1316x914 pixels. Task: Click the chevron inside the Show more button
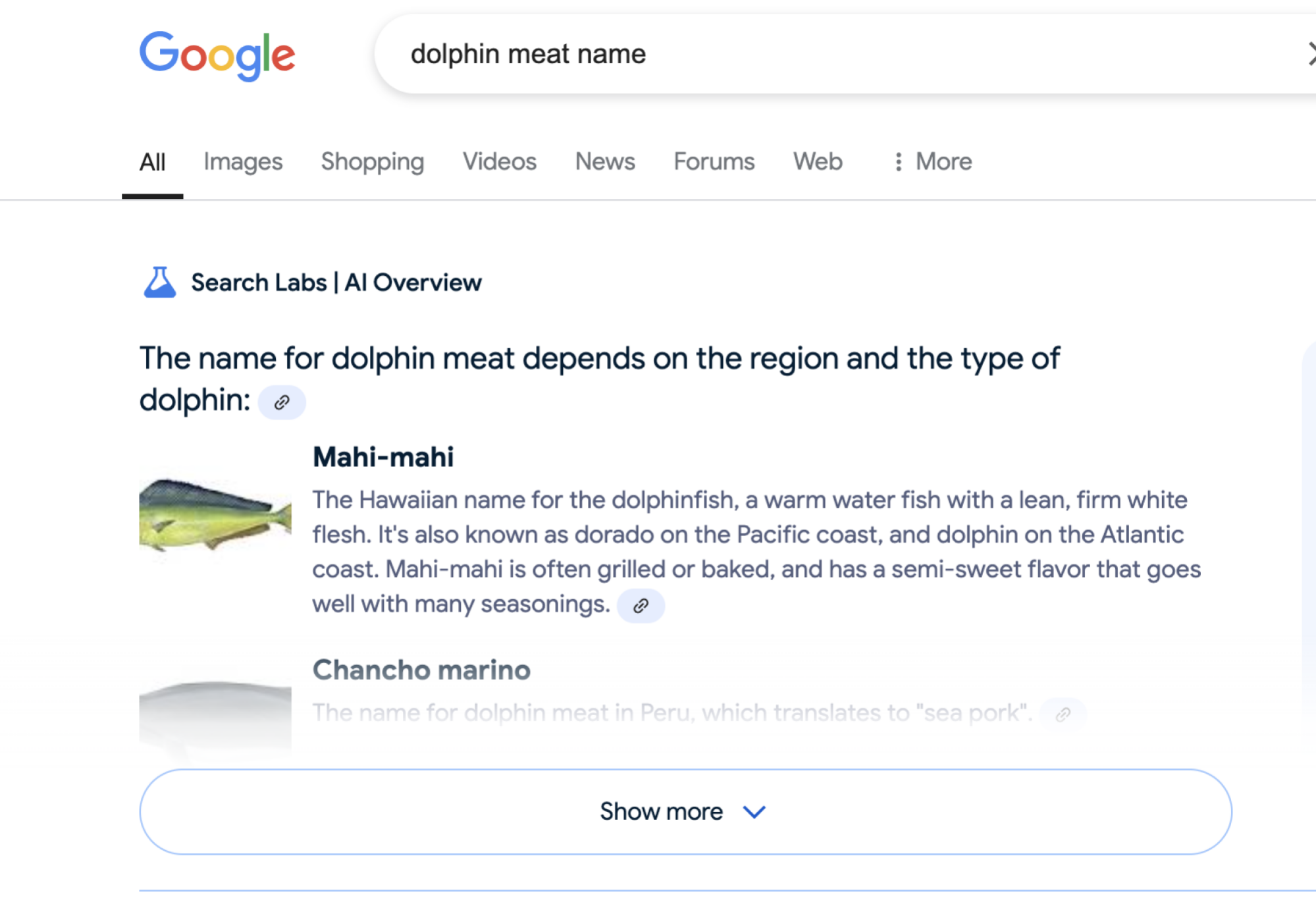tap(754, 811)
